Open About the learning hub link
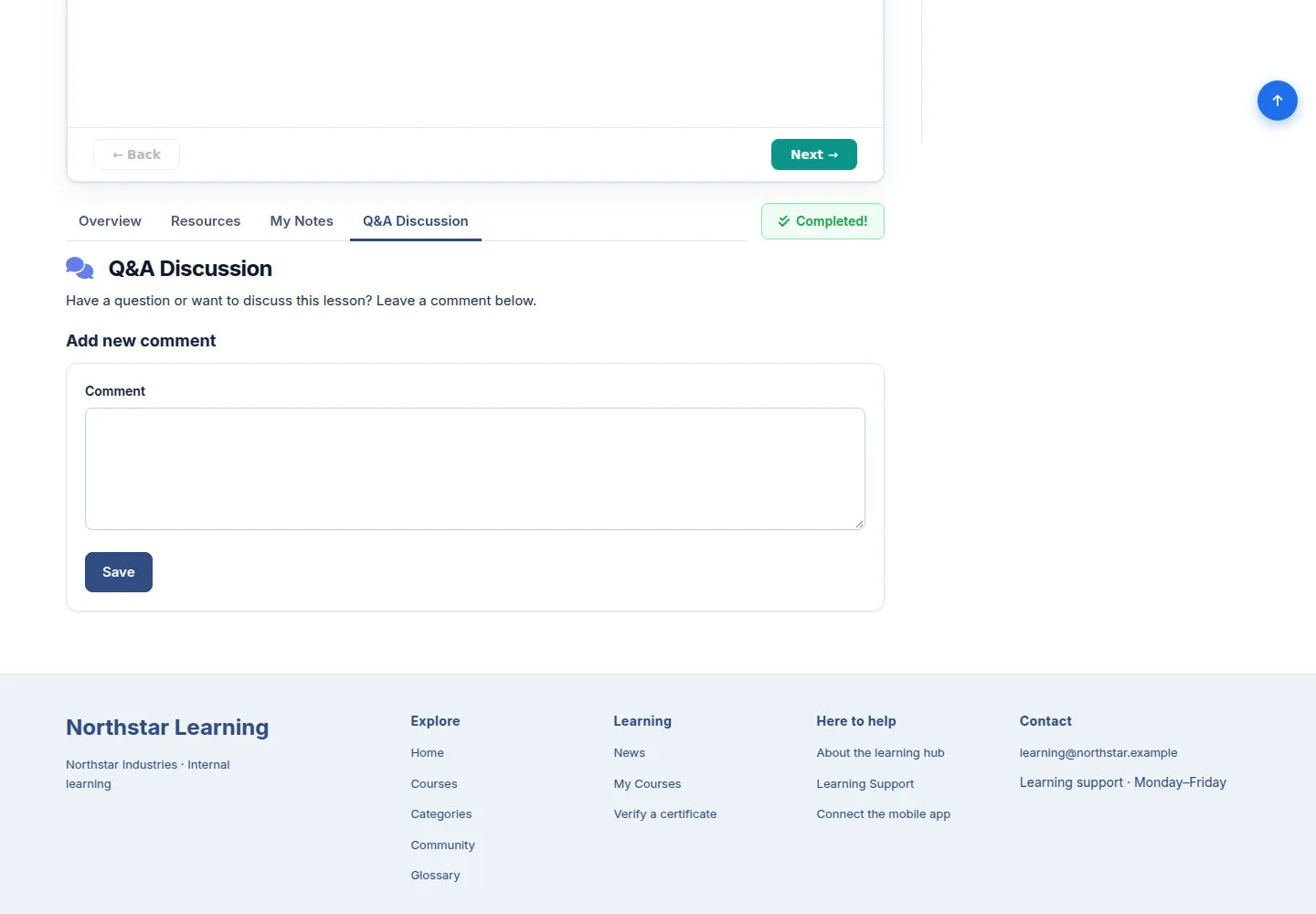This screenshot has width=1316, height=914. coord(880,753)
